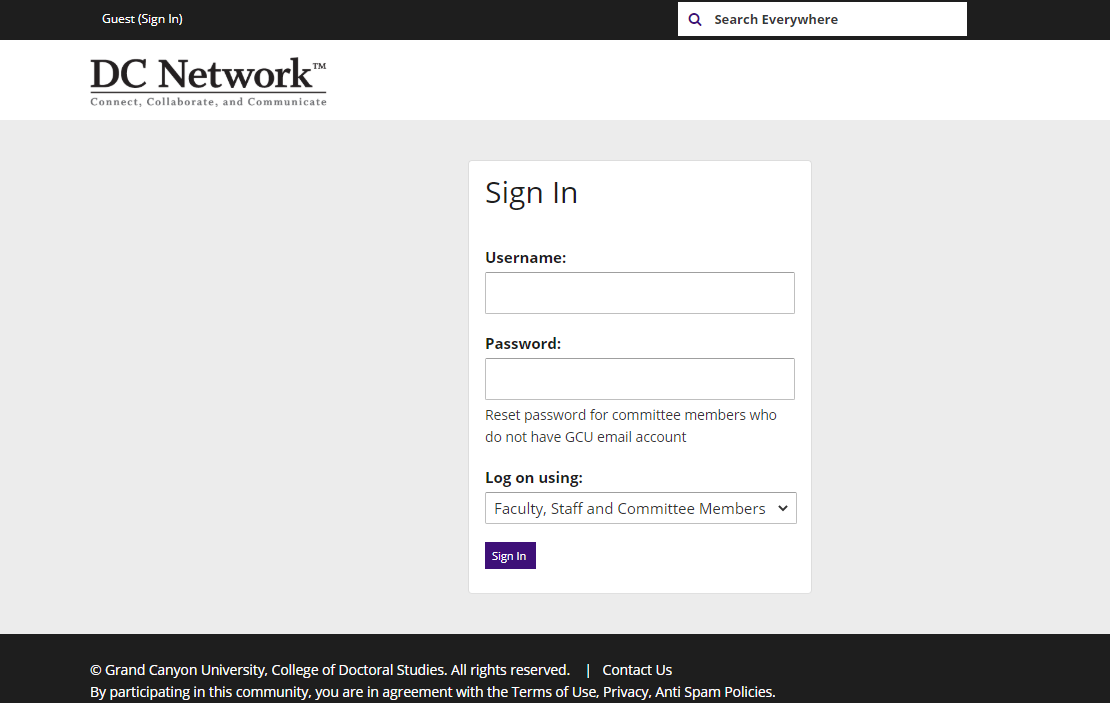
Task: Click into the Username input box
Action: tap(640, 293)
